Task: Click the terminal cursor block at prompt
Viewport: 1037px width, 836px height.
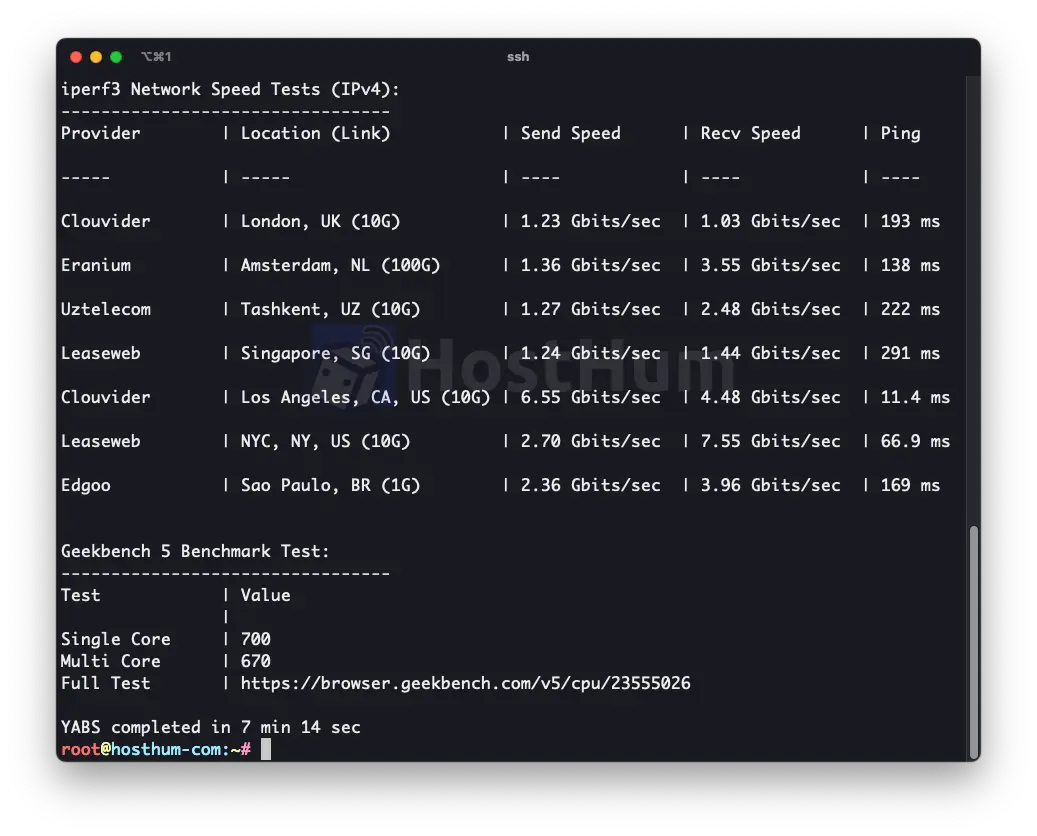Action: coord(266,749)
